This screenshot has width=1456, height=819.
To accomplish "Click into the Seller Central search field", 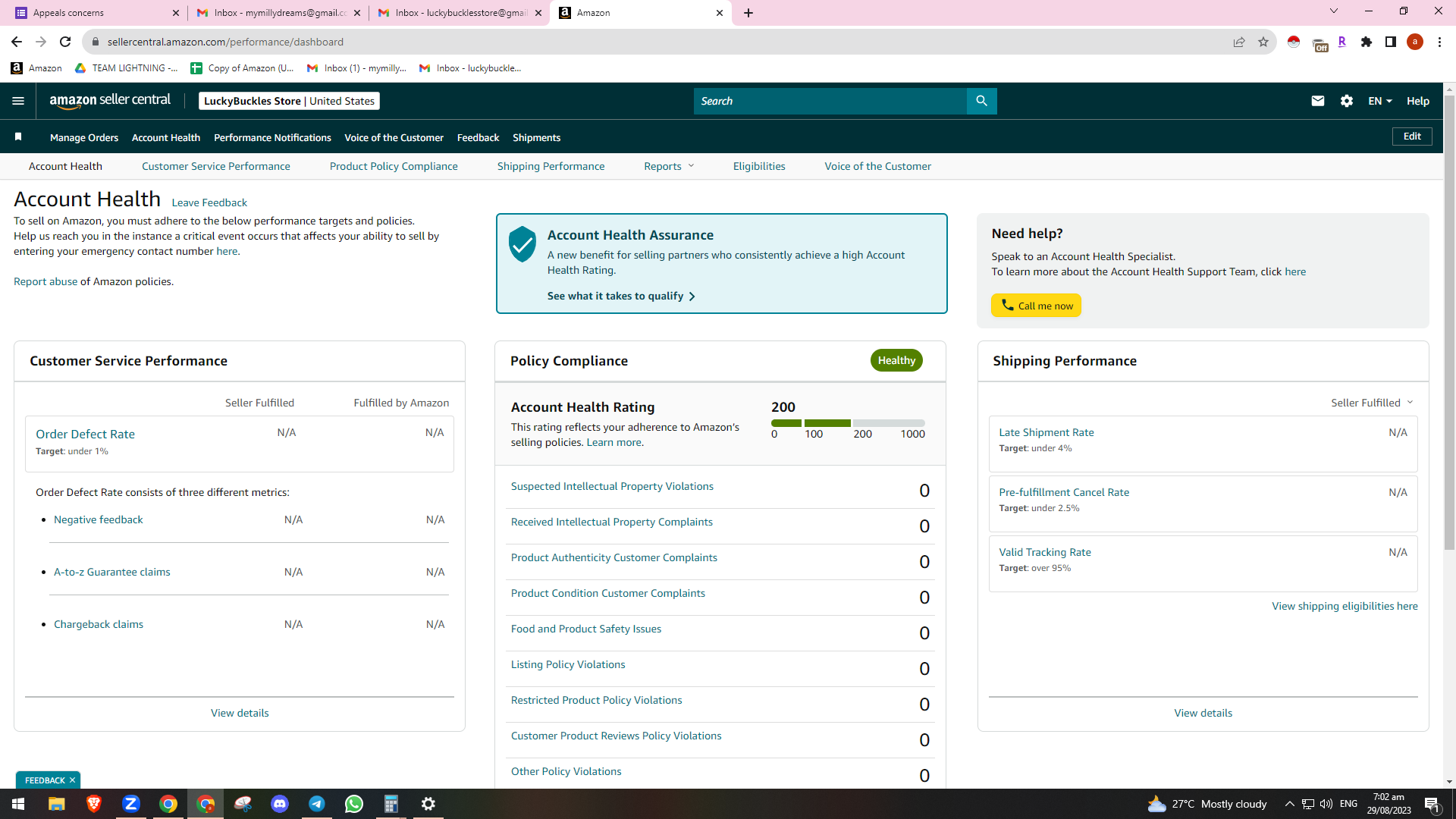I will point(830,101).
